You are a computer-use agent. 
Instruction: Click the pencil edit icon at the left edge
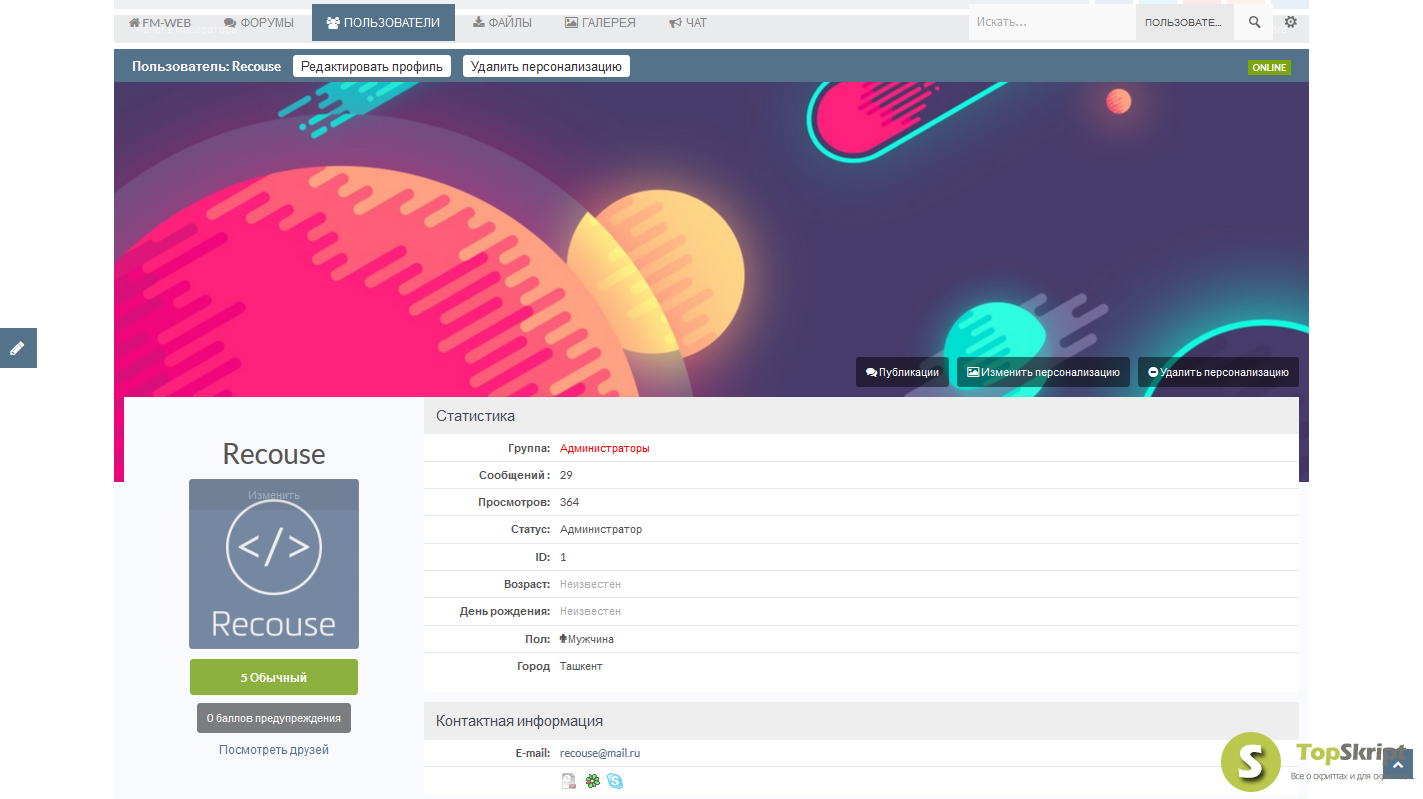17,348
